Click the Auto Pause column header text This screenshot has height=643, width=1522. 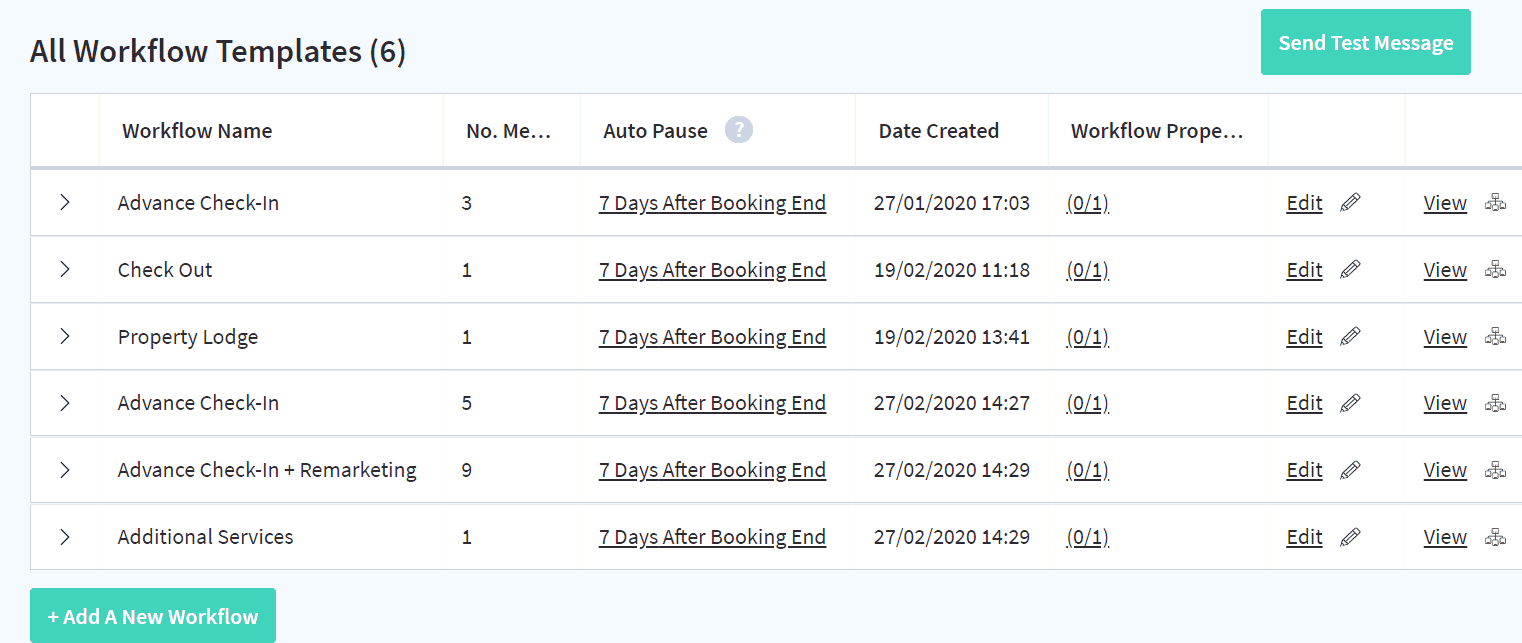point(655,131)
